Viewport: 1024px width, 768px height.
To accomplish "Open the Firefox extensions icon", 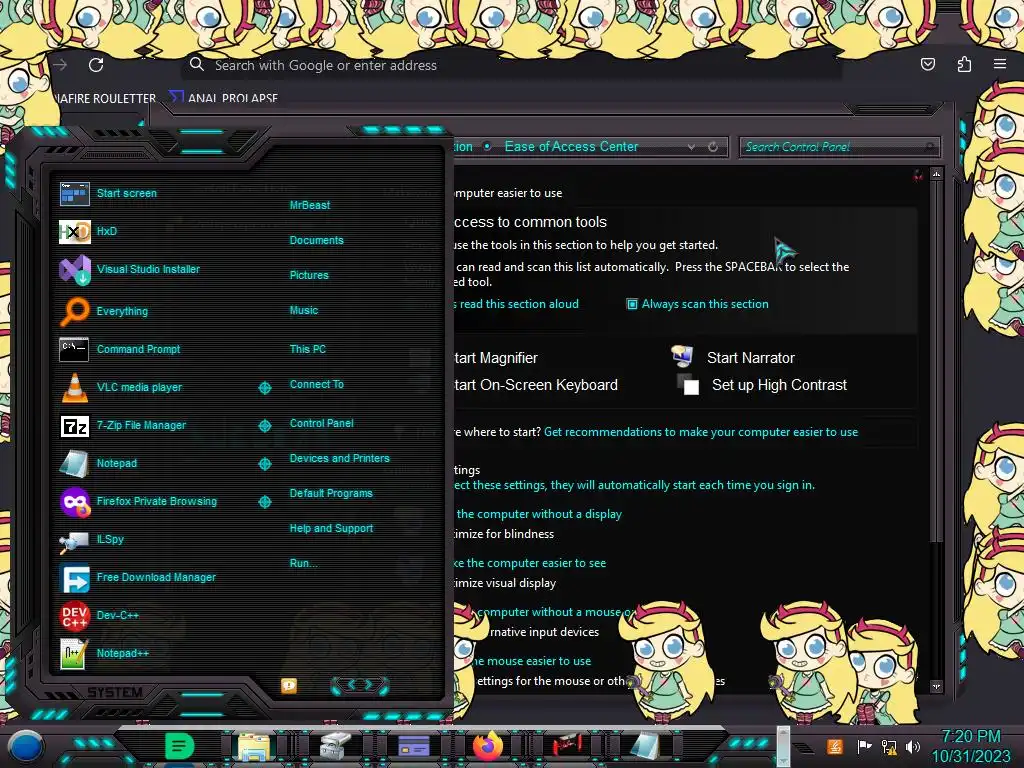I will [964, 64].
